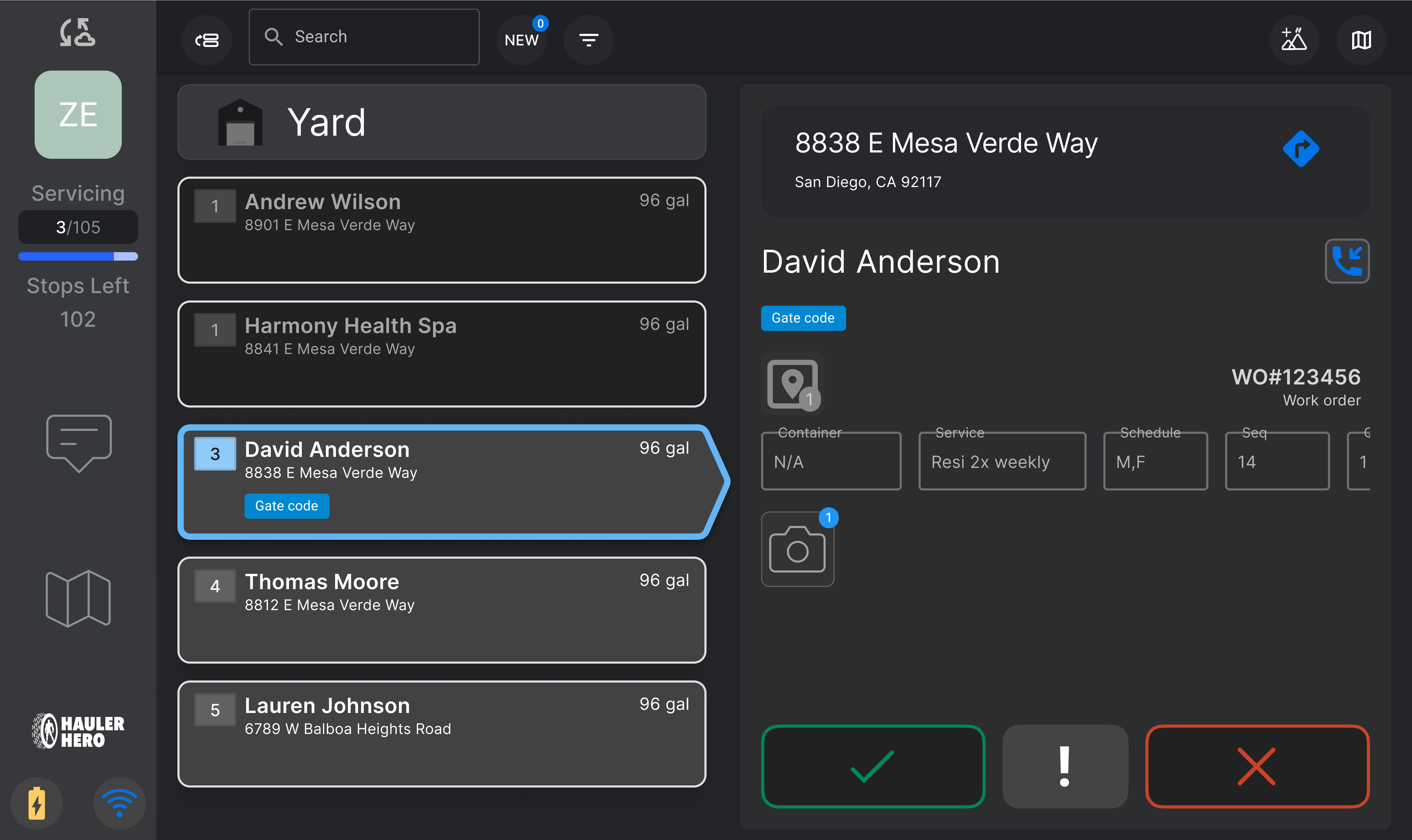This screenshot has height=840, width=1412.
Task: Open the camera photo button
Action: point(797,549)
